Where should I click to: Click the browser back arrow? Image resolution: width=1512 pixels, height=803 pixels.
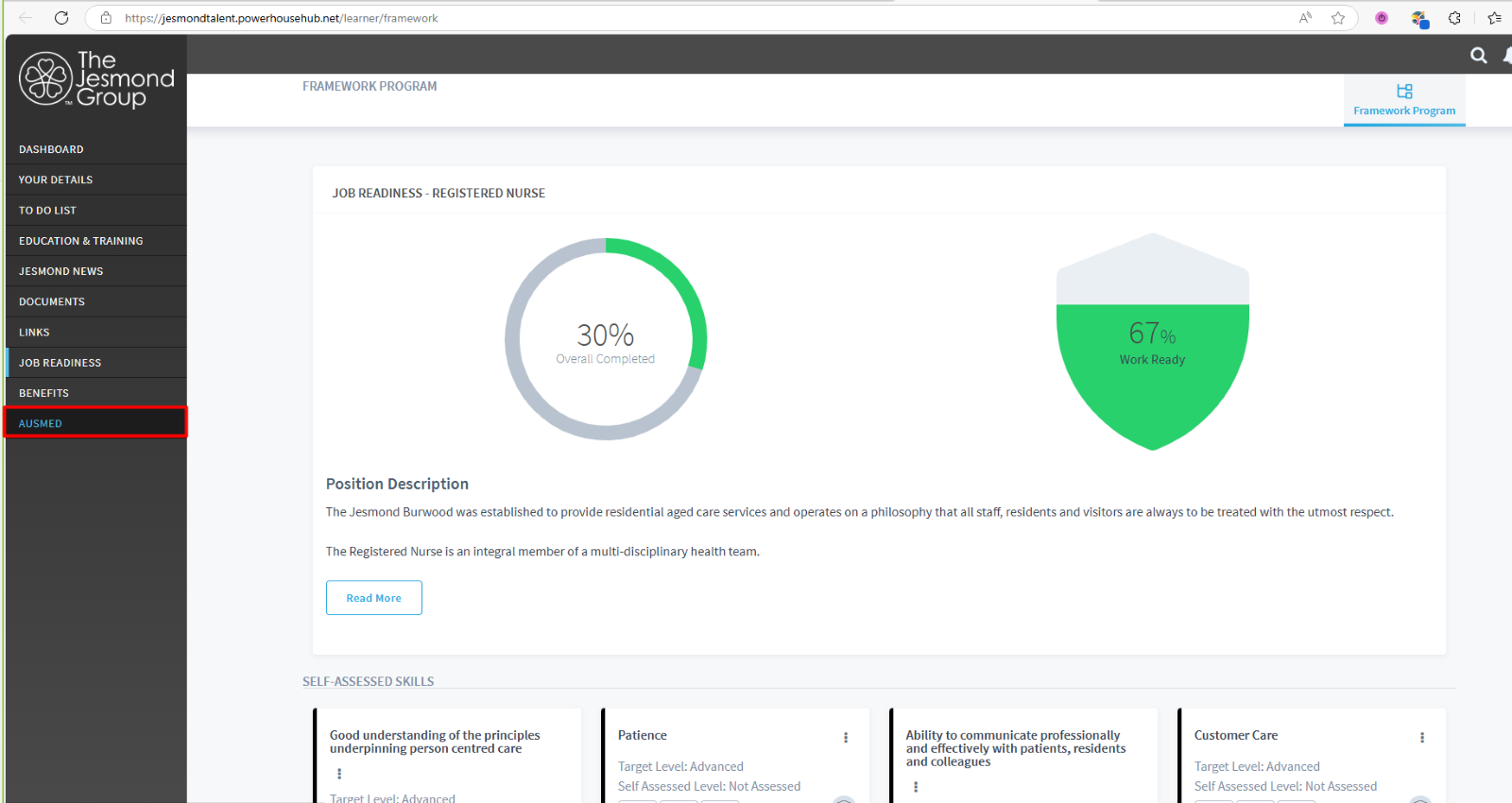click(x=26, y=18)
